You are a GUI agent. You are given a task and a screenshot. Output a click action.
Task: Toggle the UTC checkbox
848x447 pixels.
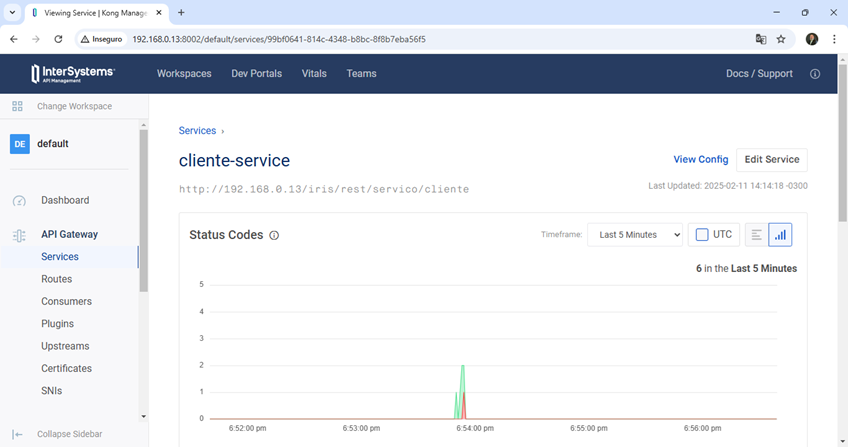[702, 235]
